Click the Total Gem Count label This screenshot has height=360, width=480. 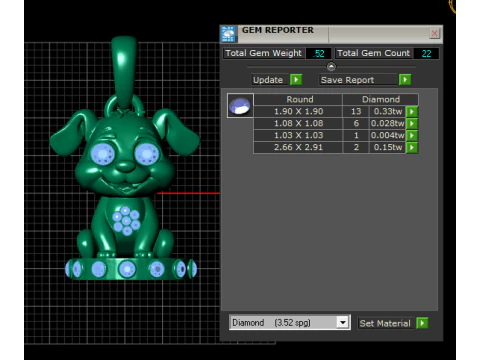tap(373, 53)
